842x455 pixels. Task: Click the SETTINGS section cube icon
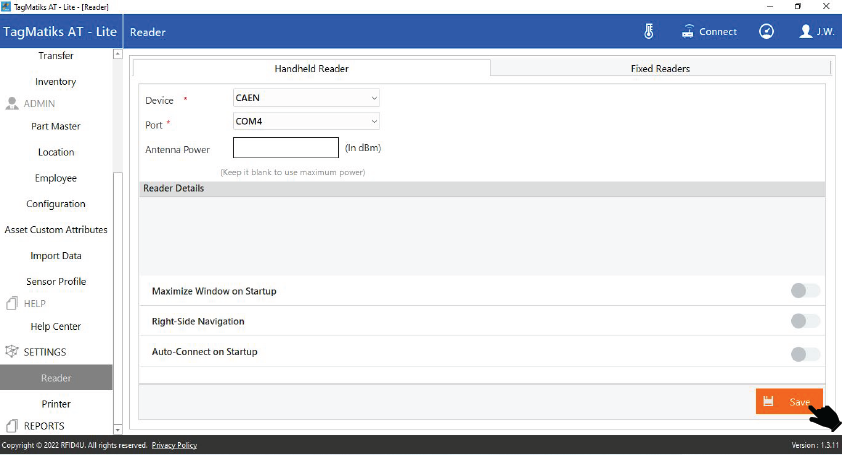(12, 352)
